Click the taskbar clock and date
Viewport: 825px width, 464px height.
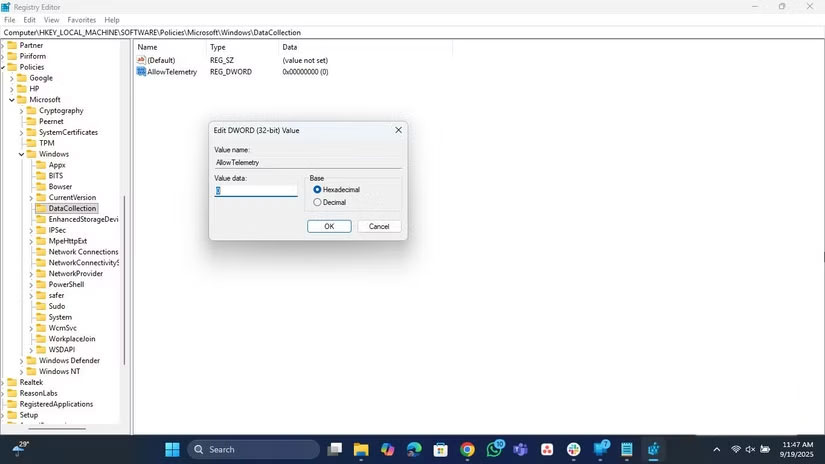point(797,449)
